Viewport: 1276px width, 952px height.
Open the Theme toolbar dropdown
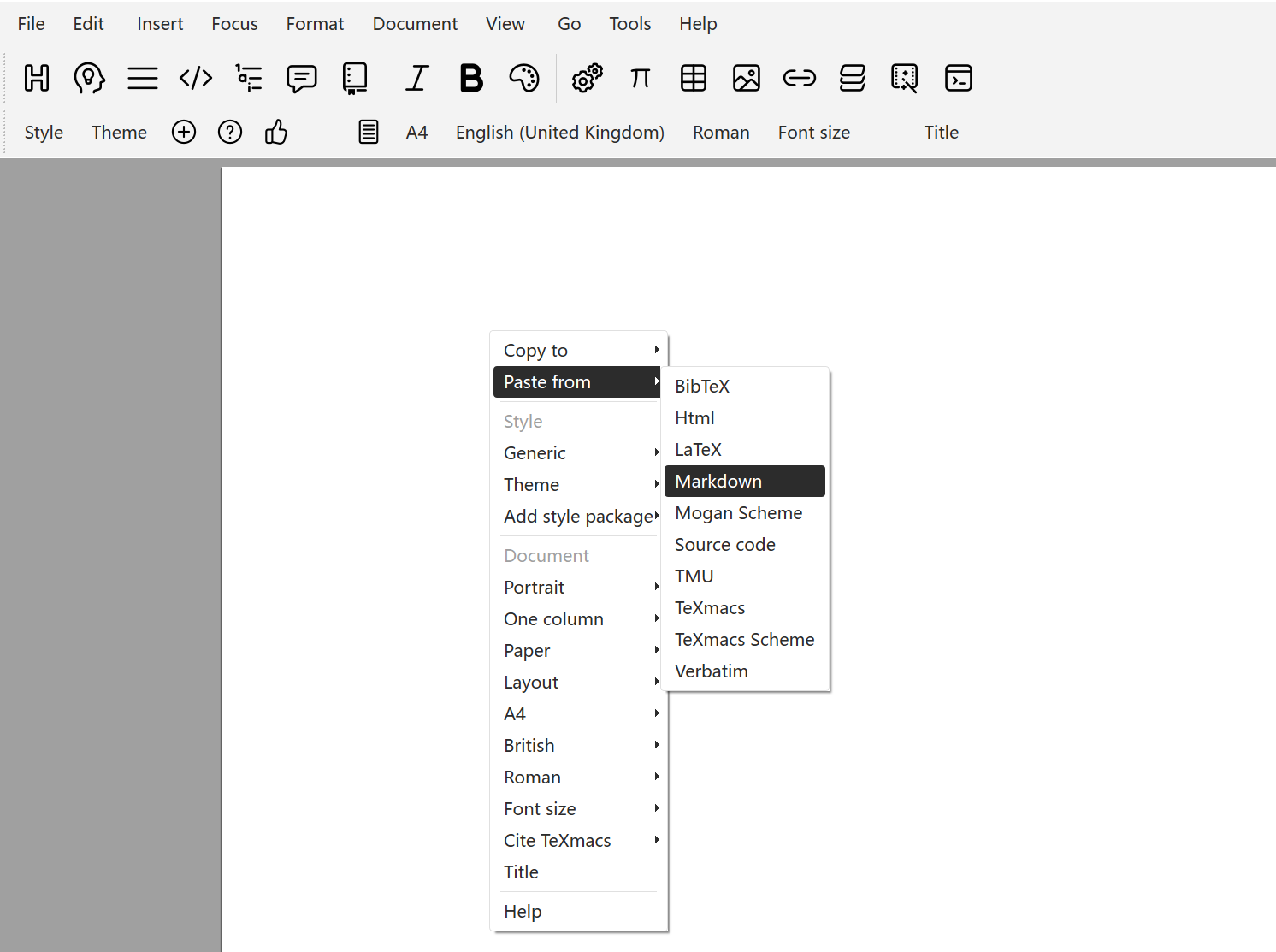(120, 133)
